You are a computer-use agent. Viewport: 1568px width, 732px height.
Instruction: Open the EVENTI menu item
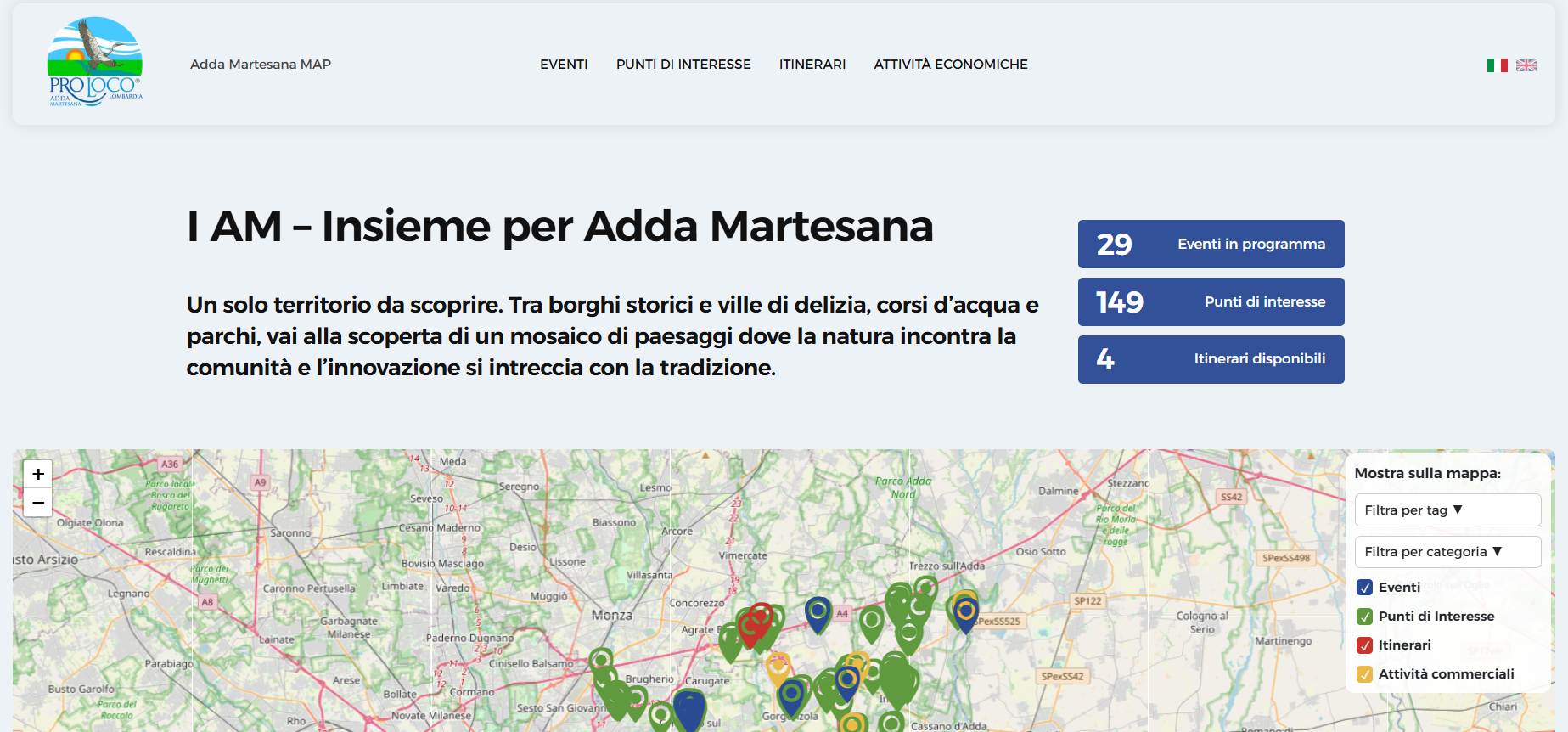click(x=564, y=65)
